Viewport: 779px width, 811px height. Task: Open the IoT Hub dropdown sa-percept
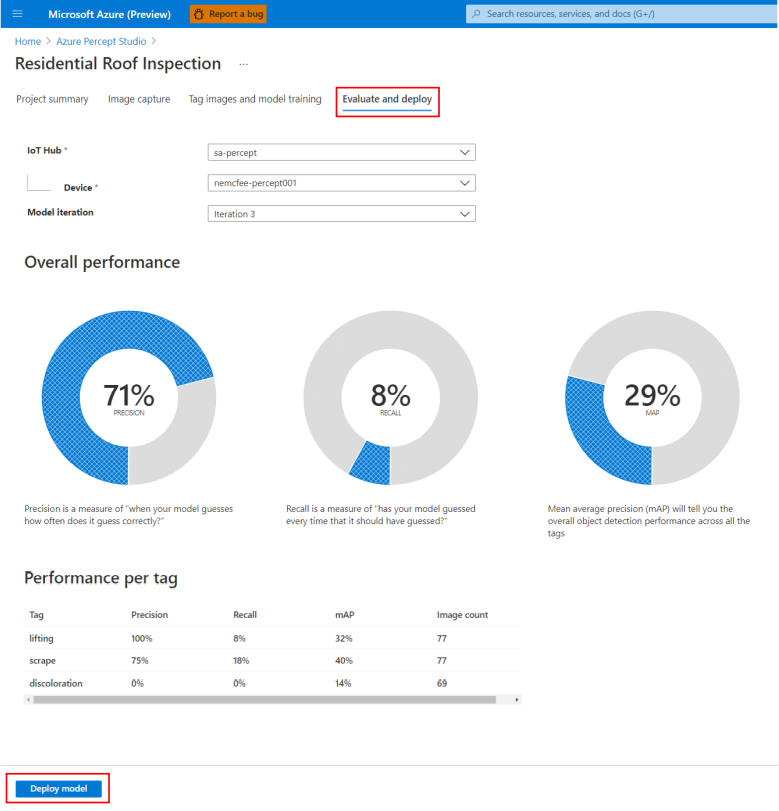pos(341,152)
